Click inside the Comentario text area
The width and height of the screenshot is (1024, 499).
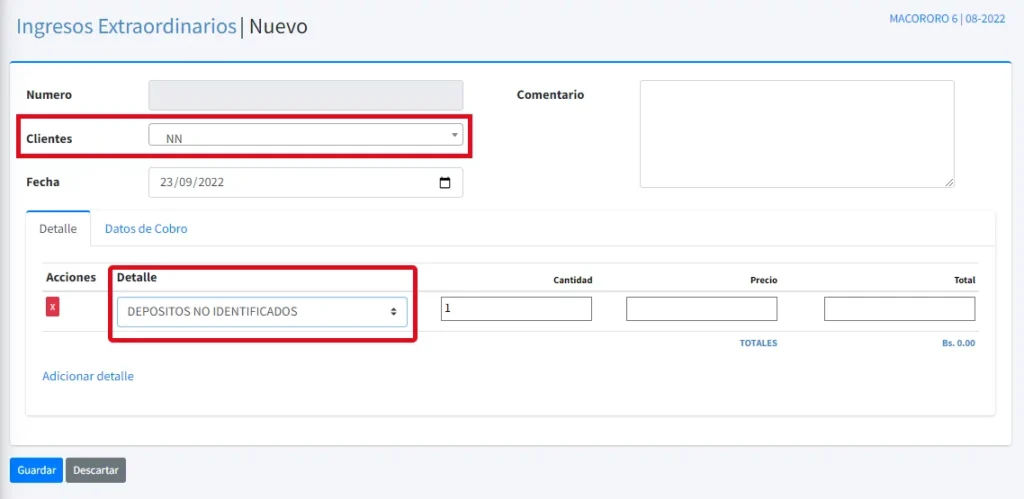[x=796, y=133]
